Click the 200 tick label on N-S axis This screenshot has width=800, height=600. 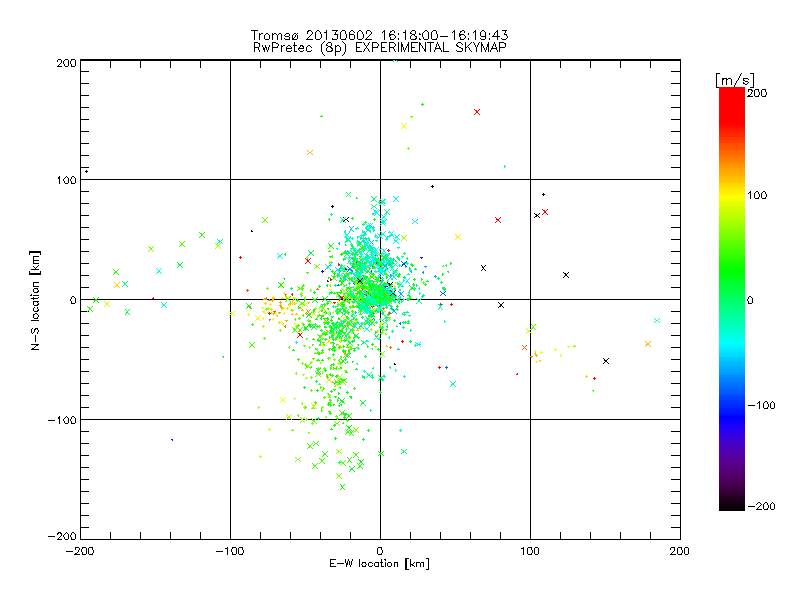pos(66,63)
